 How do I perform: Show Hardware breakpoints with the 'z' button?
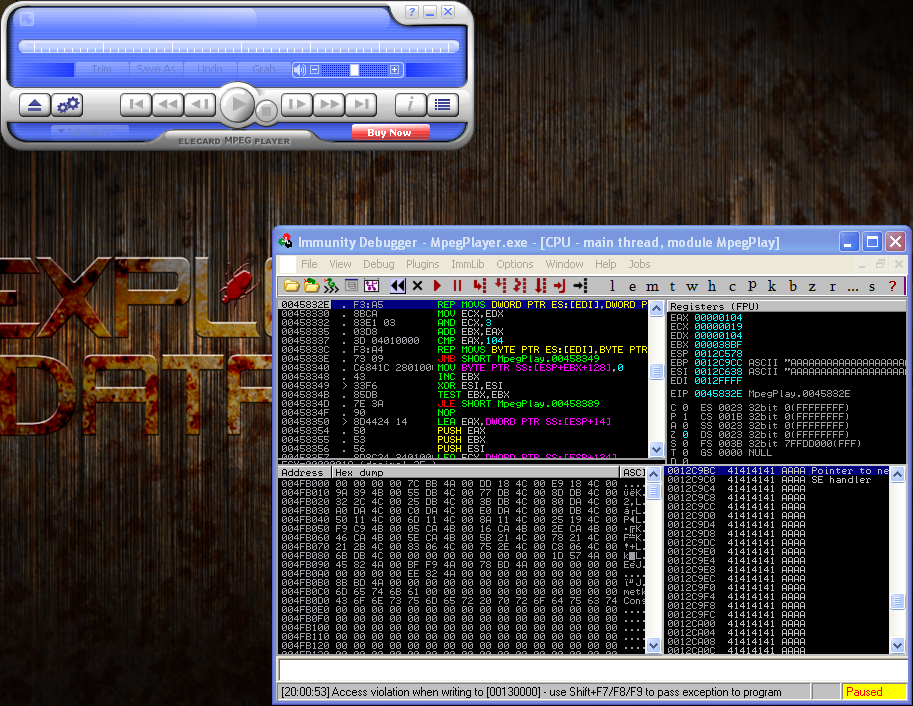[812, 286]
